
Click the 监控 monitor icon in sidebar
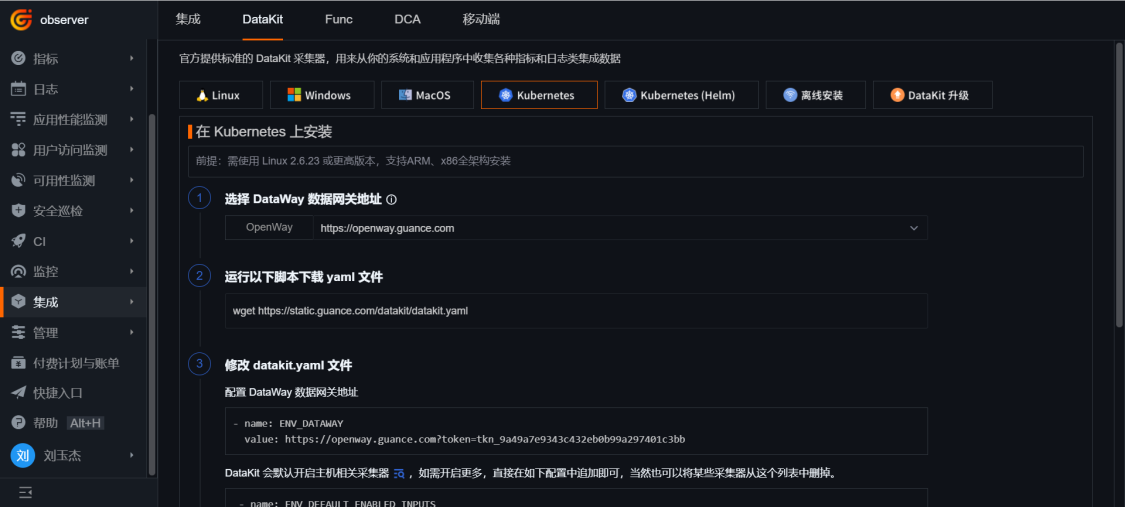click(x=19, y=272)
